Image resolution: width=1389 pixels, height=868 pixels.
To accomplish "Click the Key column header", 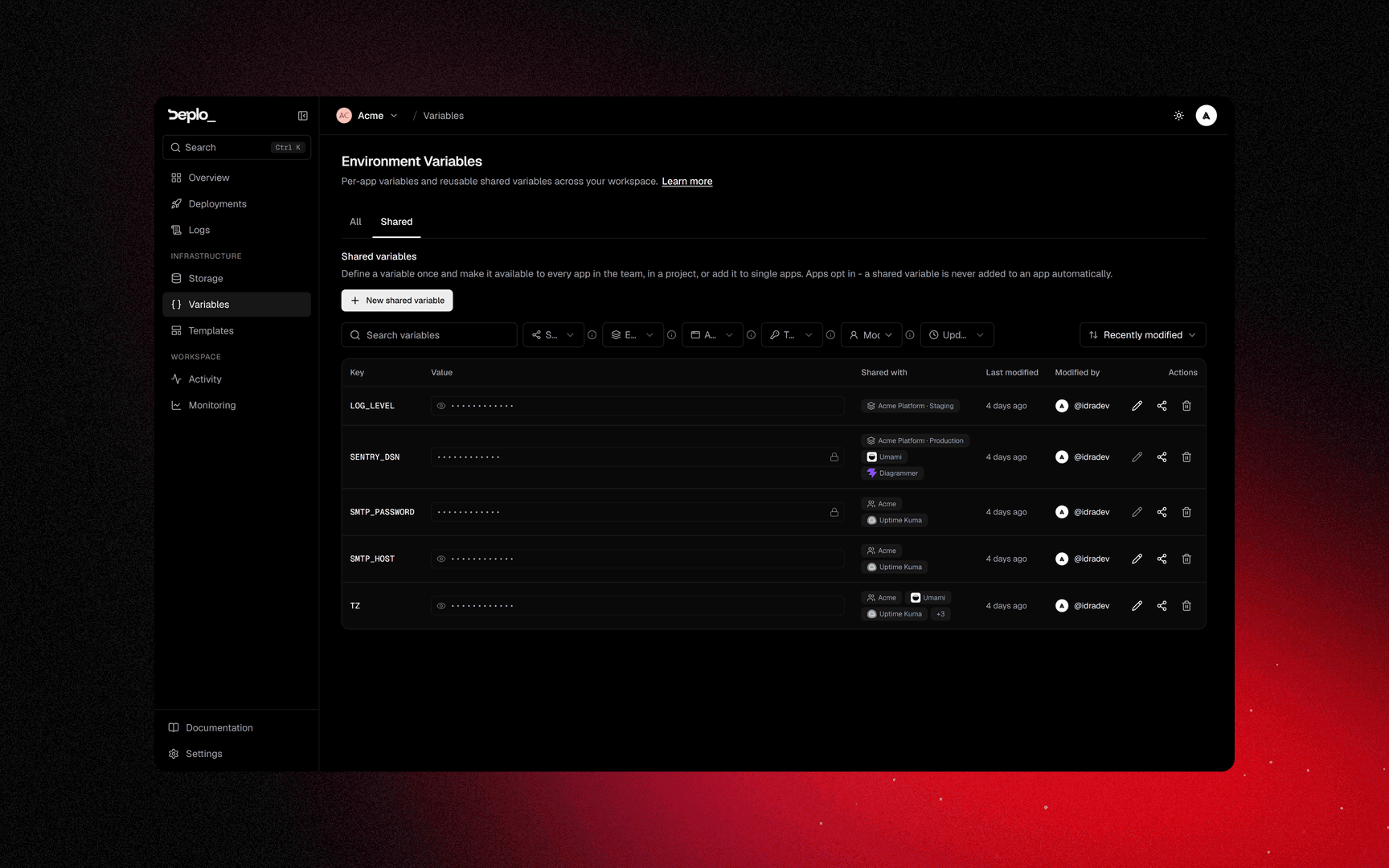I will pos(357,373).
